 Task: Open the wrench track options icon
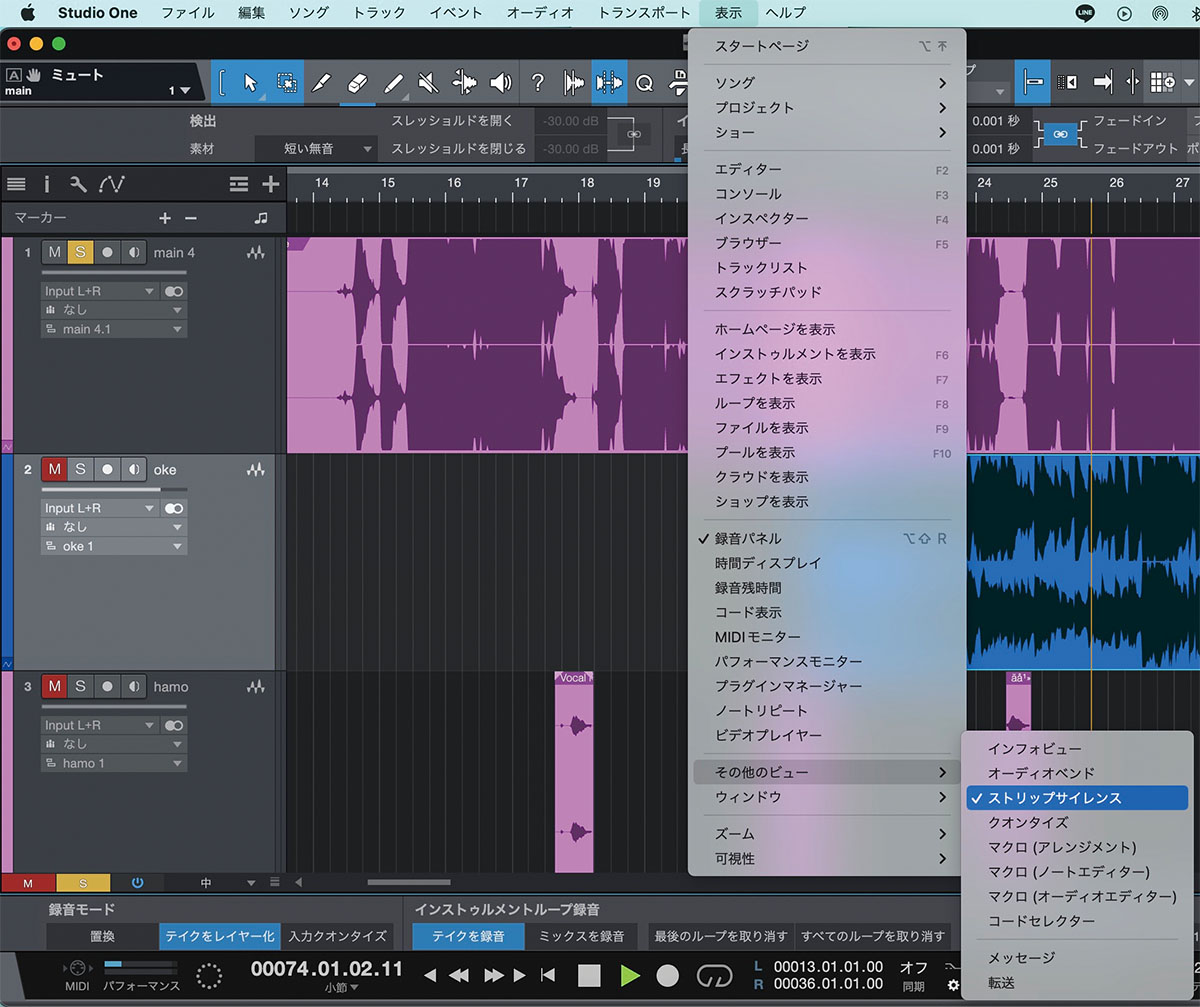(78, 184)
